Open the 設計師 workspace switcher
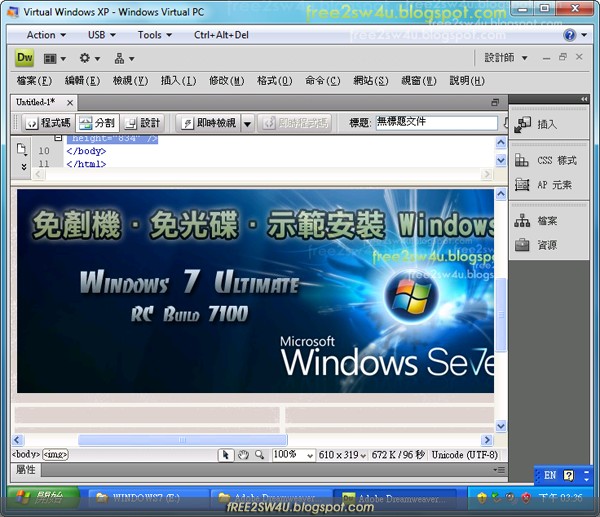This screenshot has height=517, width=600. pyautogui.click(x=506, y=58)
